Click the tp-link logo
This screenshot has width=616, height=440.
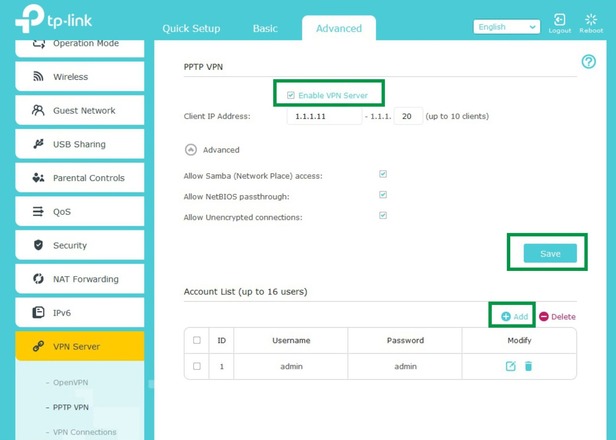[53, 18]
